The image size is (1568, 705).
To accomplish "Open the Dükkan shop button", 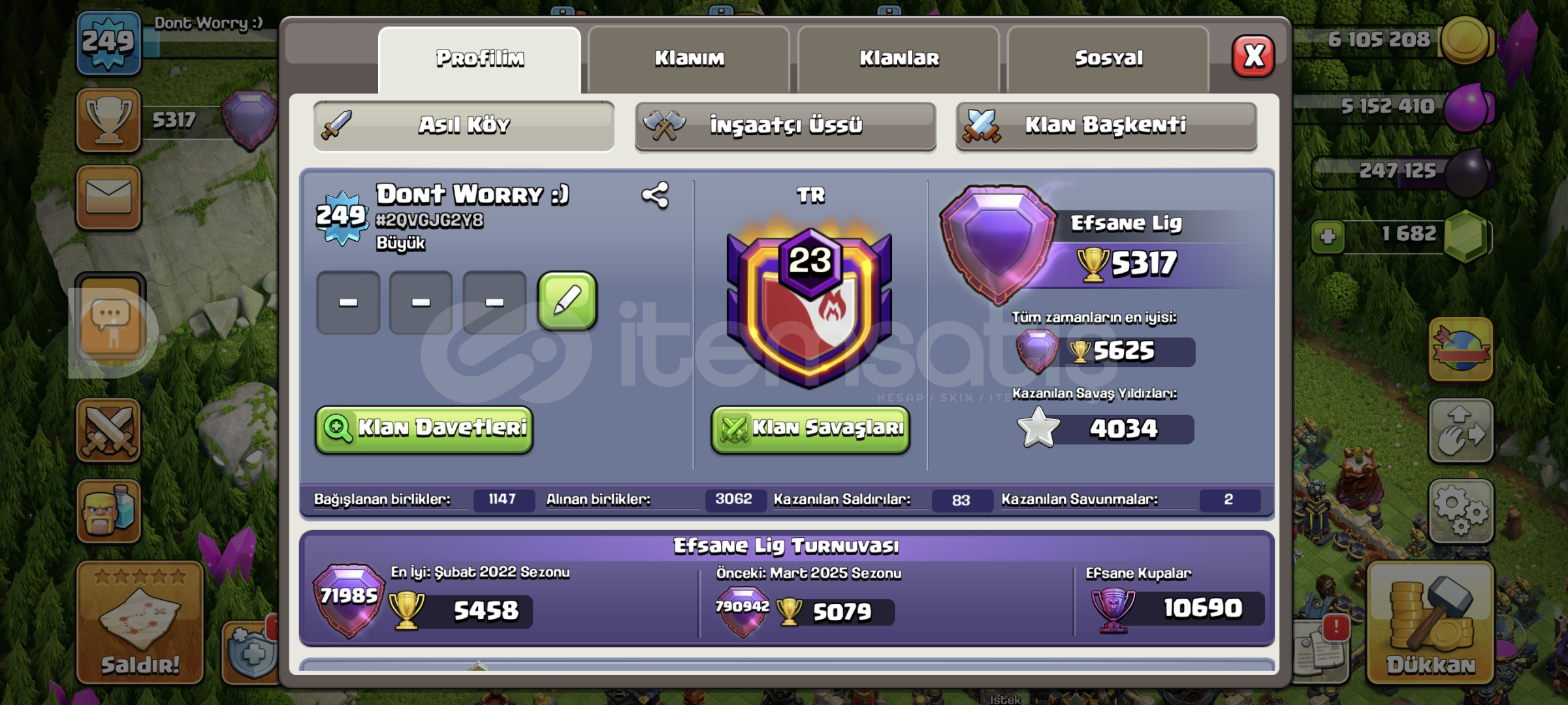I will point(1430,622).
